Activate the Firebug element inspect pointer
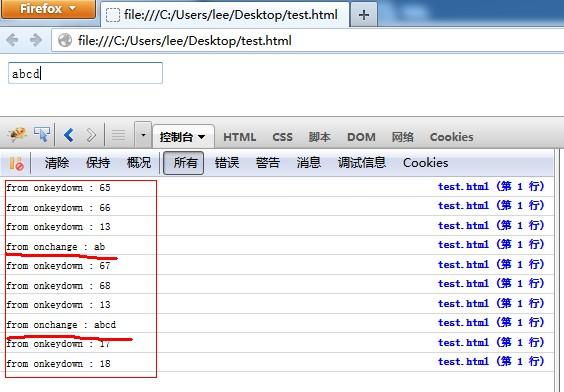Screen dimensions: 564x392 [42, 135]
